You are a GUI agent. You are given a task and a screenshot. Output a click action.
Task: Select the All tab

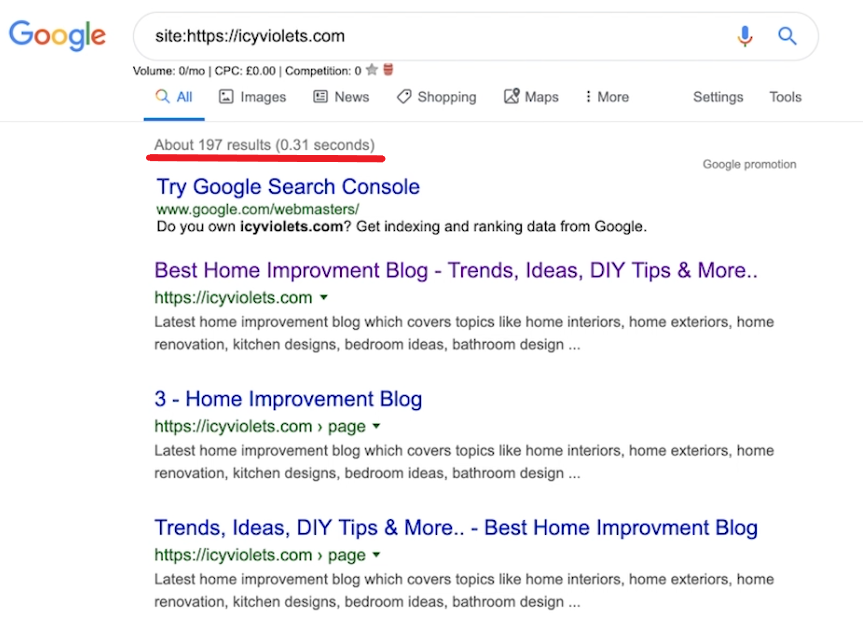coord(174,97)
